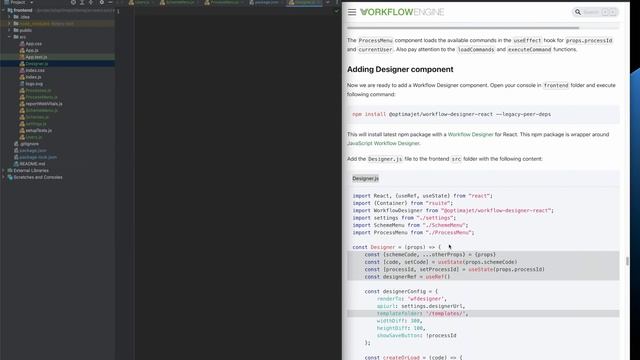
Task: Click the WorkflowEngine logo
Action: (402, 12)
